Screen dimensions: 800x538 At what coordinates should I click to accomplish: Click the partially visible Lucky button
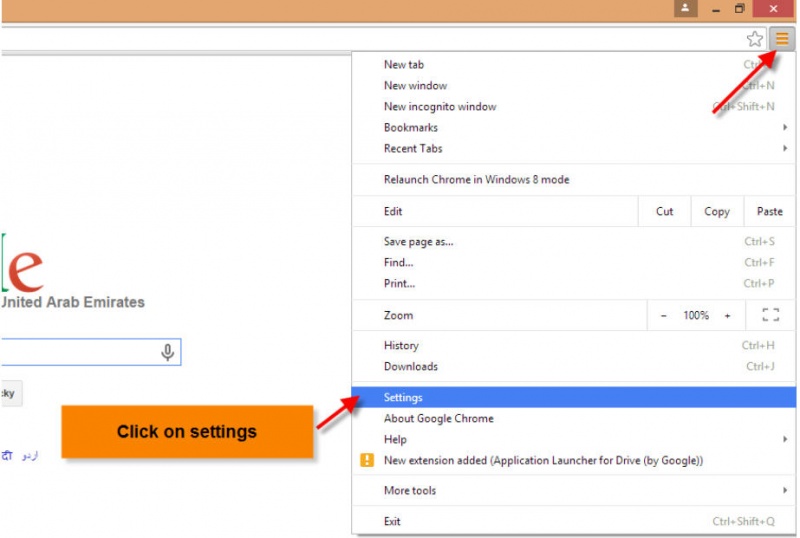pos(11,394)
